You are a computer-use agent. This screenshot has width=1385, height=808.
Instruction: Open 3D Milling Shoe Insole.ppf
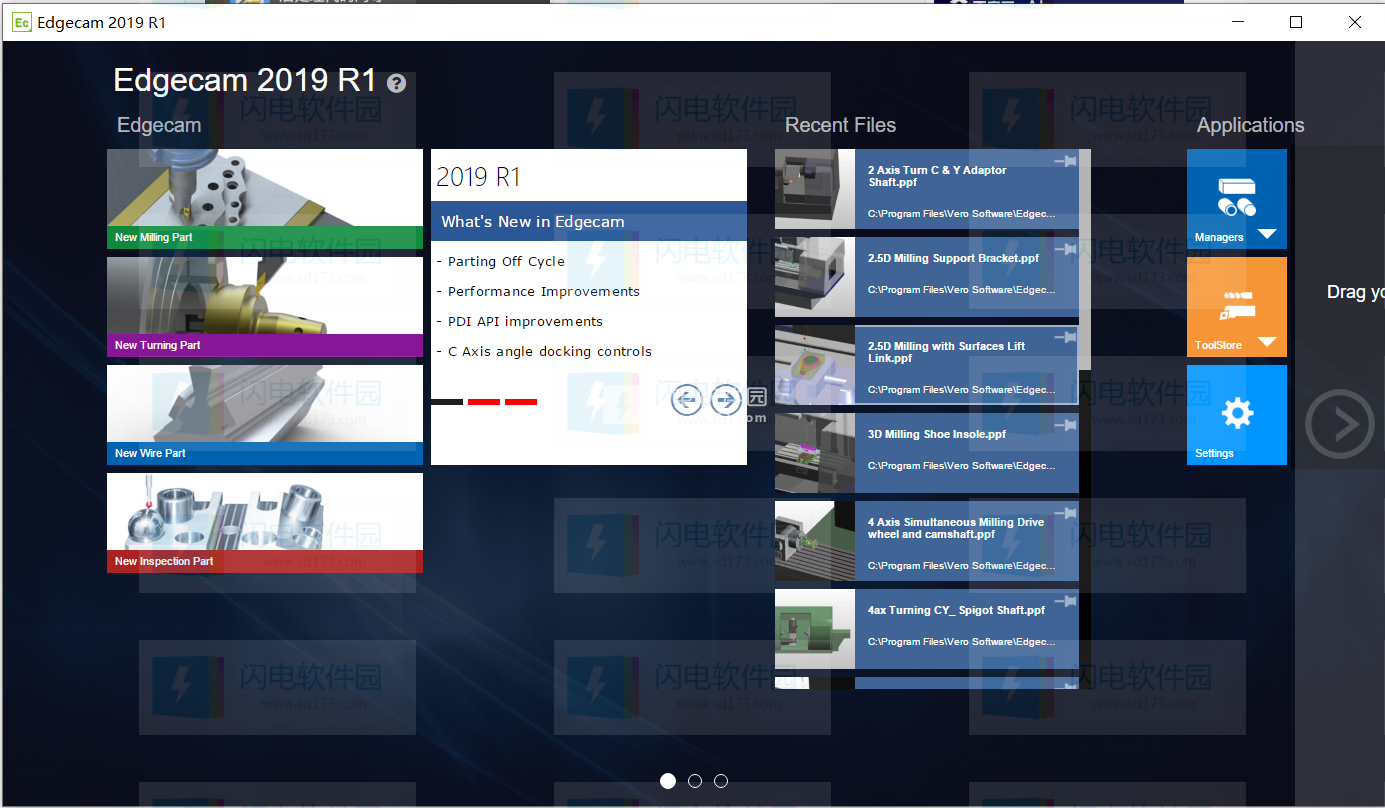[927, 453]
